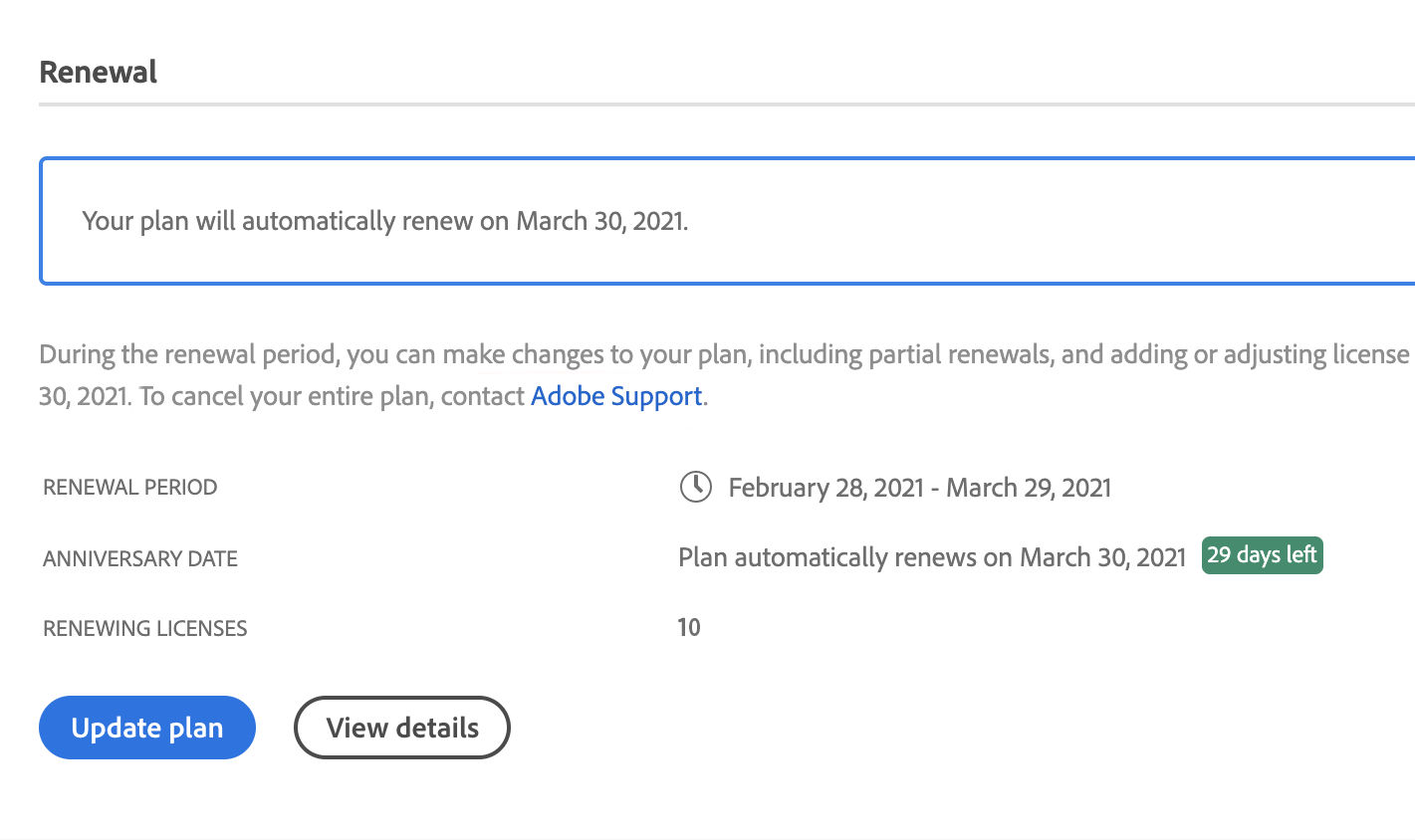Follow the Adobe Support link
Image resolution: width=1415 pixels, height=840 pixels.
(615, 395)
